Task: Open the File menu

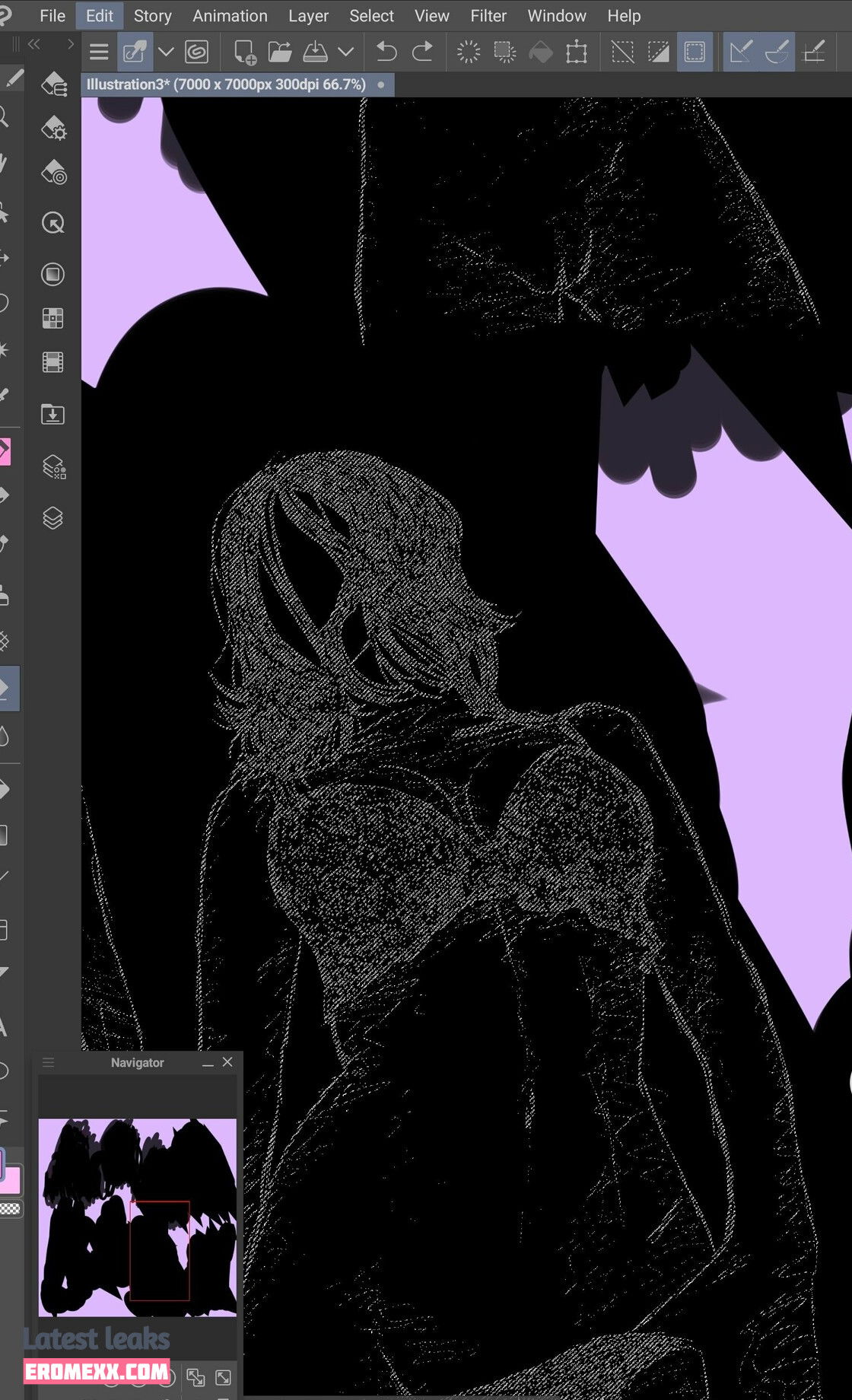Action: [x=52, y=15]
